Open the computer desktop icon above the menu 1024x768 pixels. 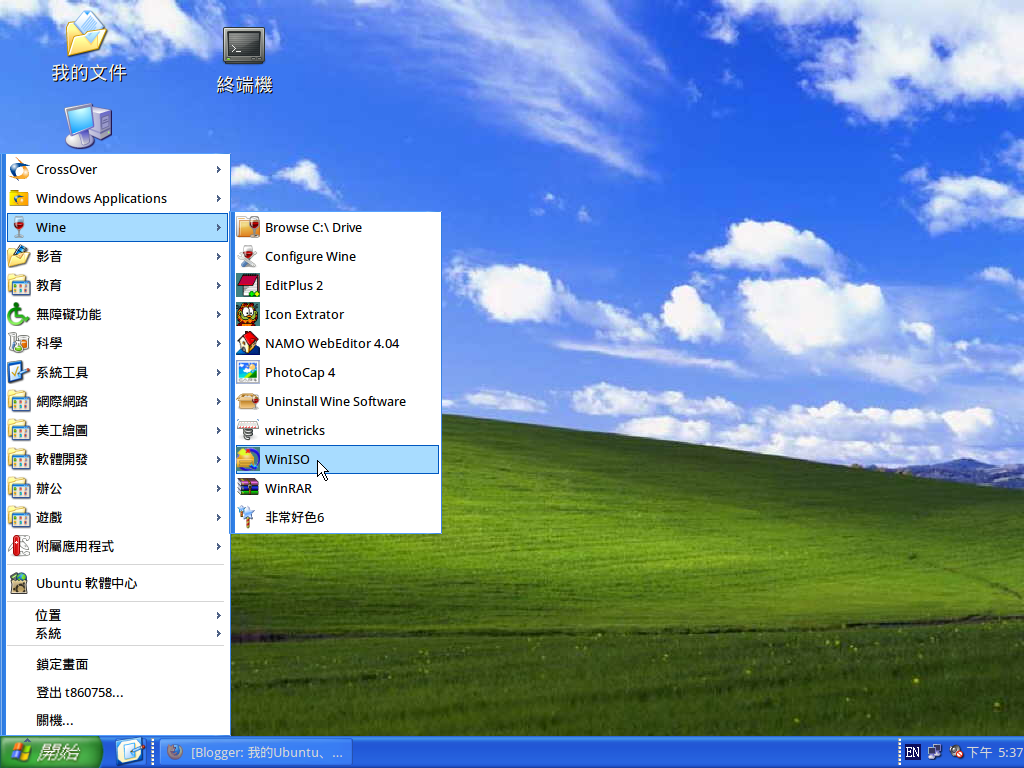[x=88, y=126]
